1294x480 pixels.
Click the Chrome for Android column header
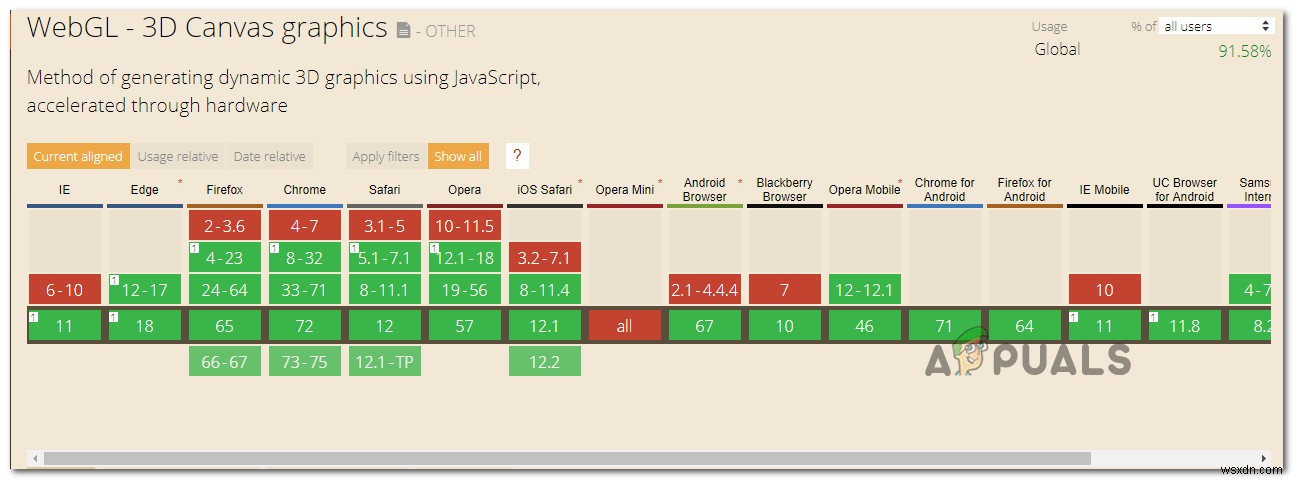point(945,189)
